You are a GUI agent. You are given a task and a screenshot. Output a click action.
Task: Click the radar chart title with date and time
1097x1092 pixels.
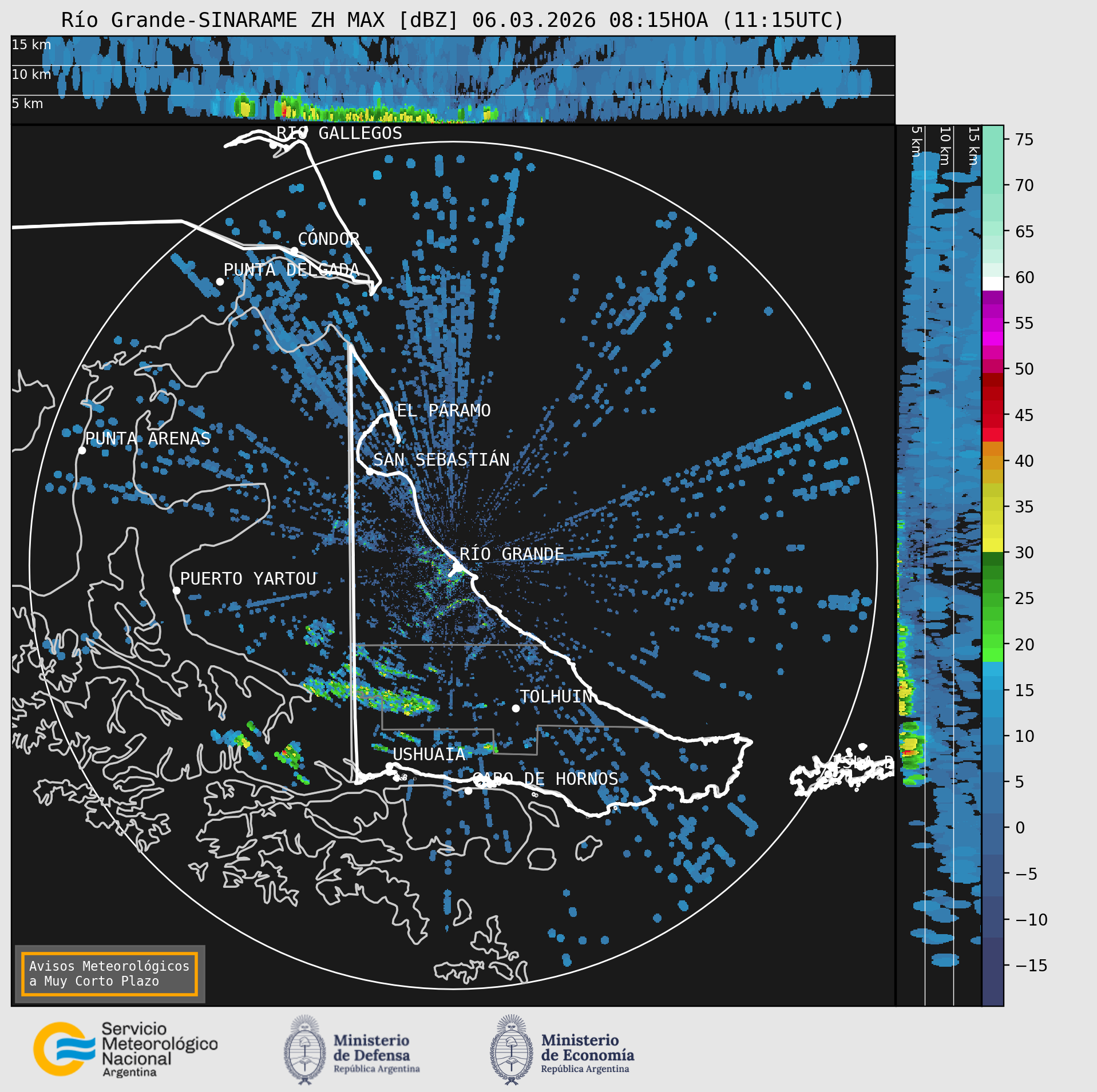click(x=452, y=21)
